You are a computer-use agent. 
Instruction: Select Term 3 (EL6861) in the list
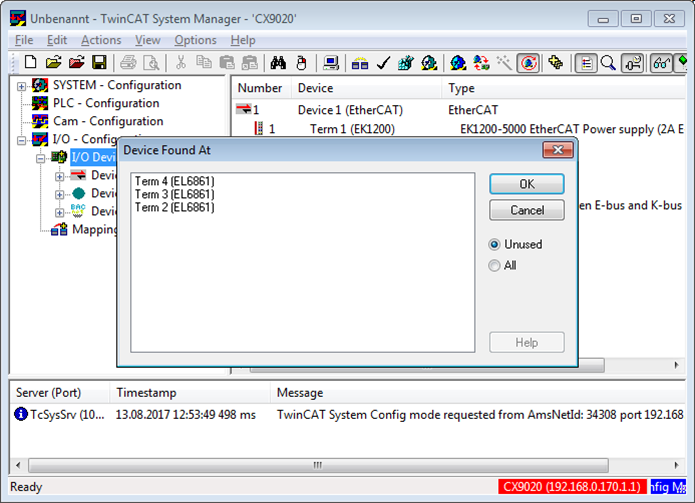[x=174, y=194]
